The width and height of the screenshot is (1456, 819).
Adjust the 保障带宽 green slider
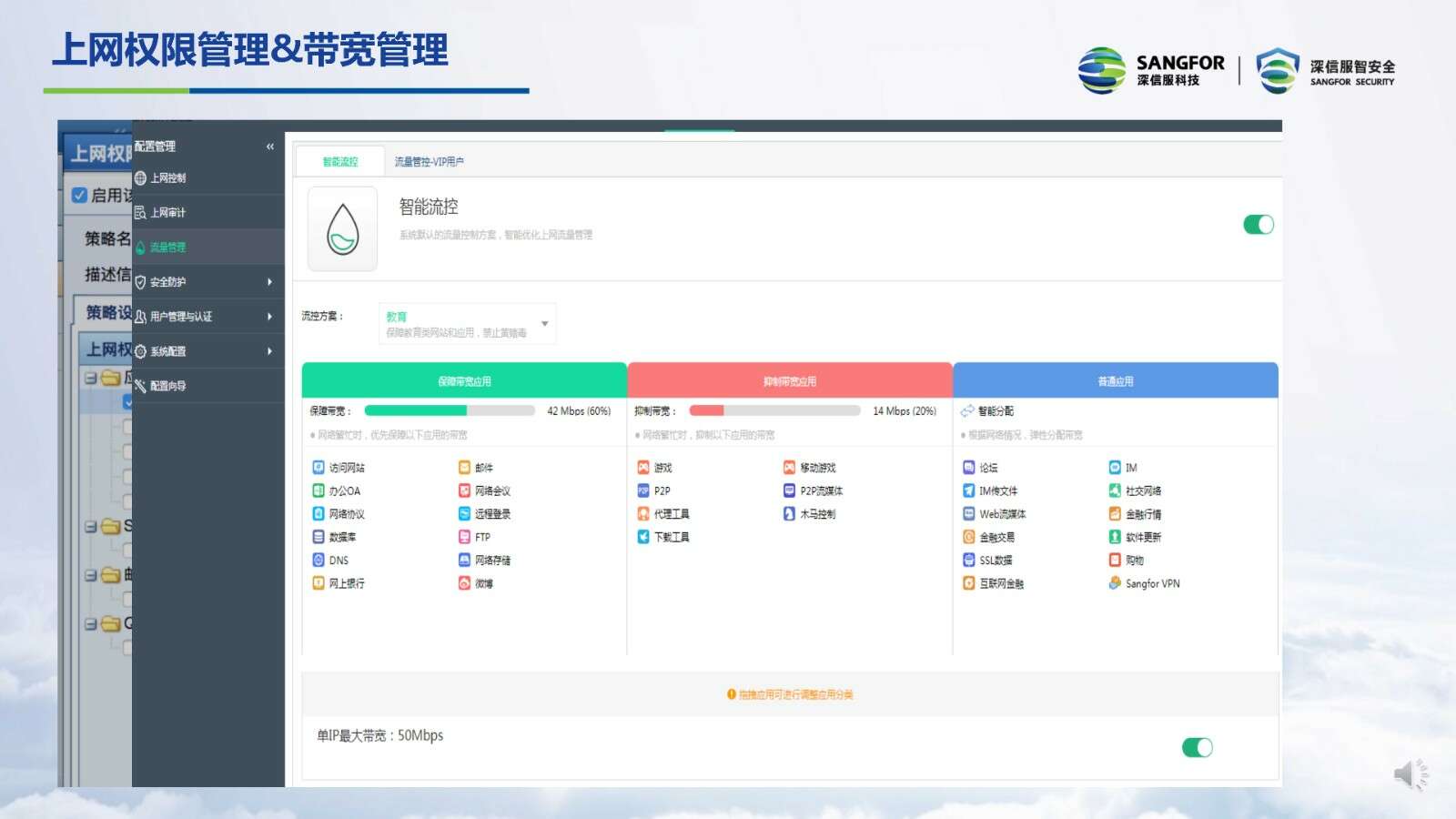point(450,410)
